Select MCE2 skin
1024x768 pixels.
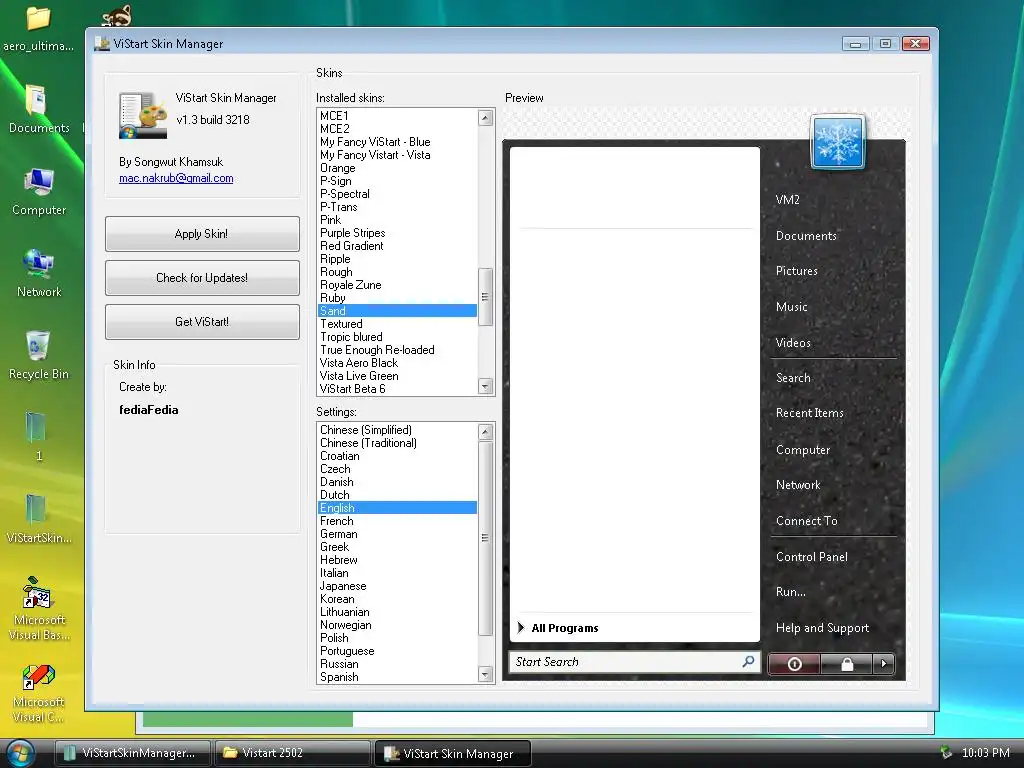coord(397,129)
